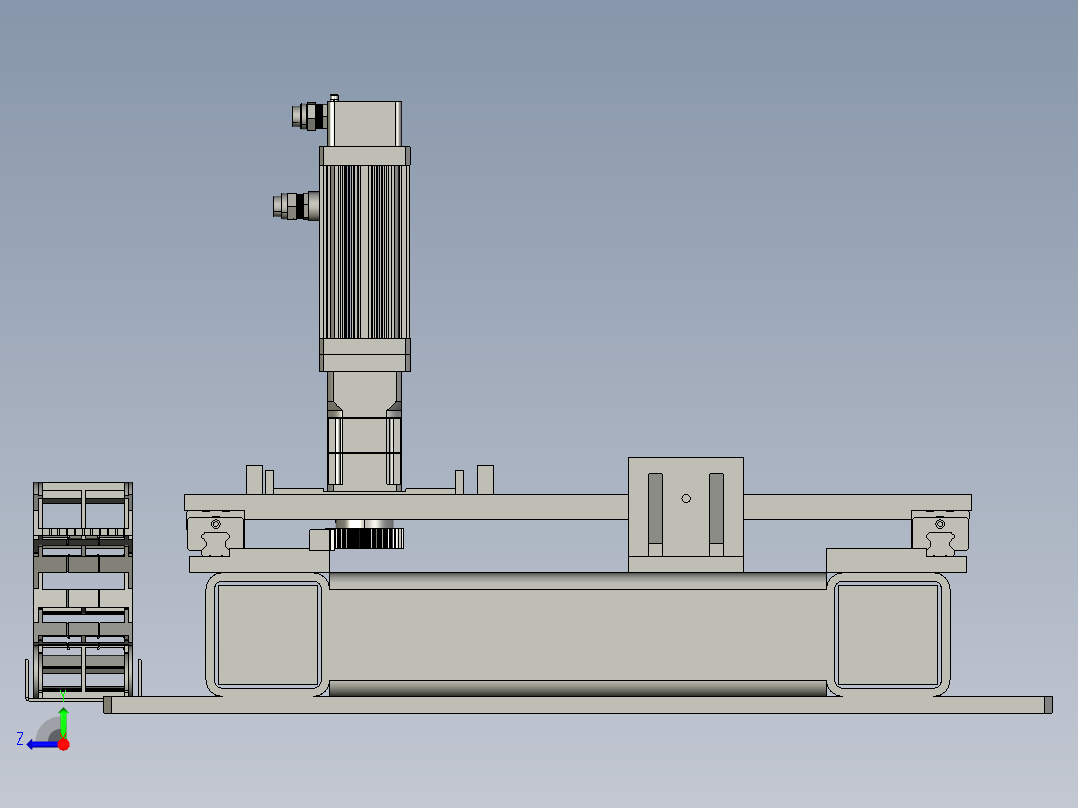This screenshot has width=1078, height=808.
Task: Select the gearbox reducer below the motor
Action: pos(364,431)
